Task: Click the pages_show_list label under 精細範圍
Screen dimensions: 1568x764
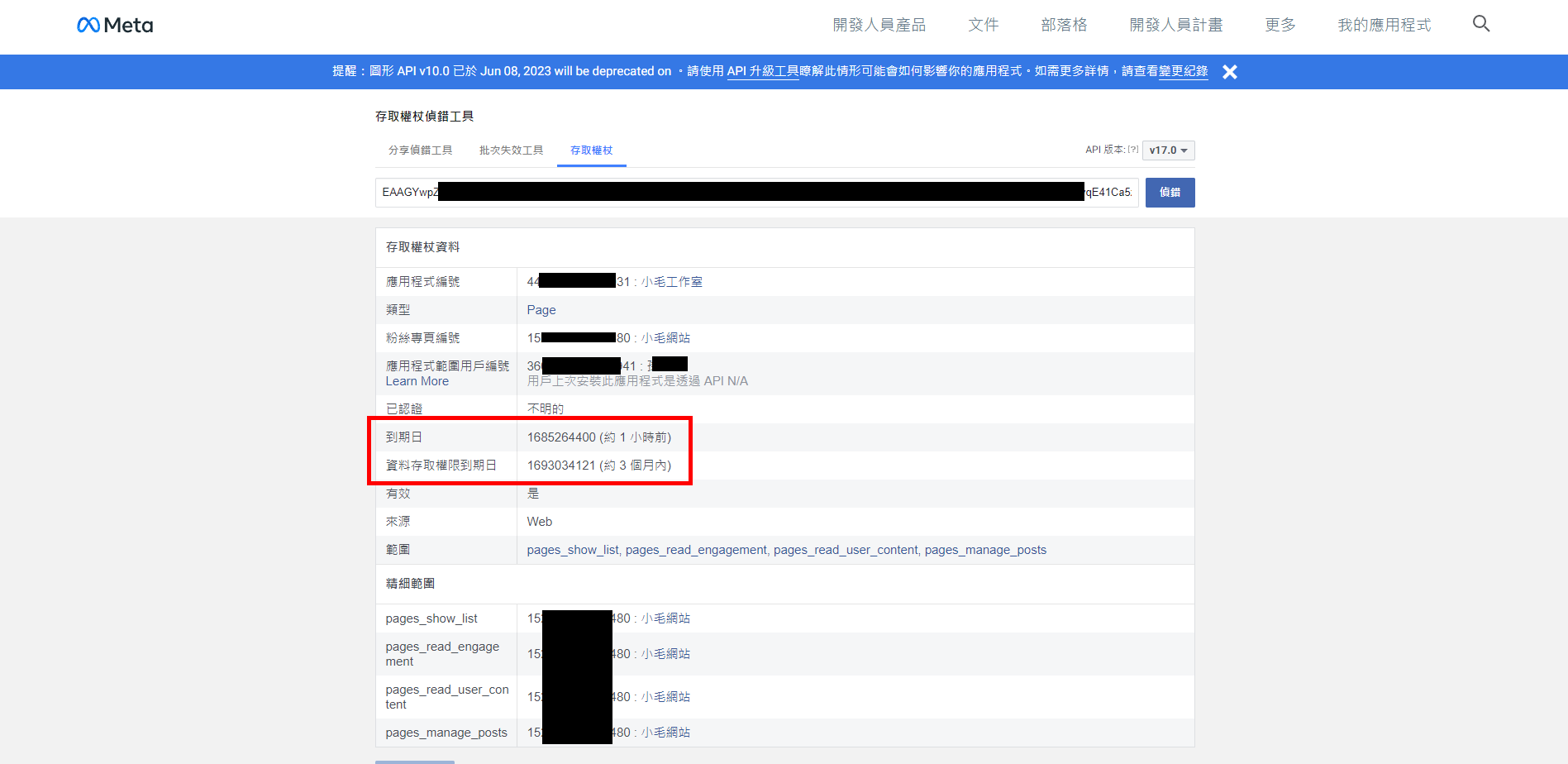Action: pos(431,618)
